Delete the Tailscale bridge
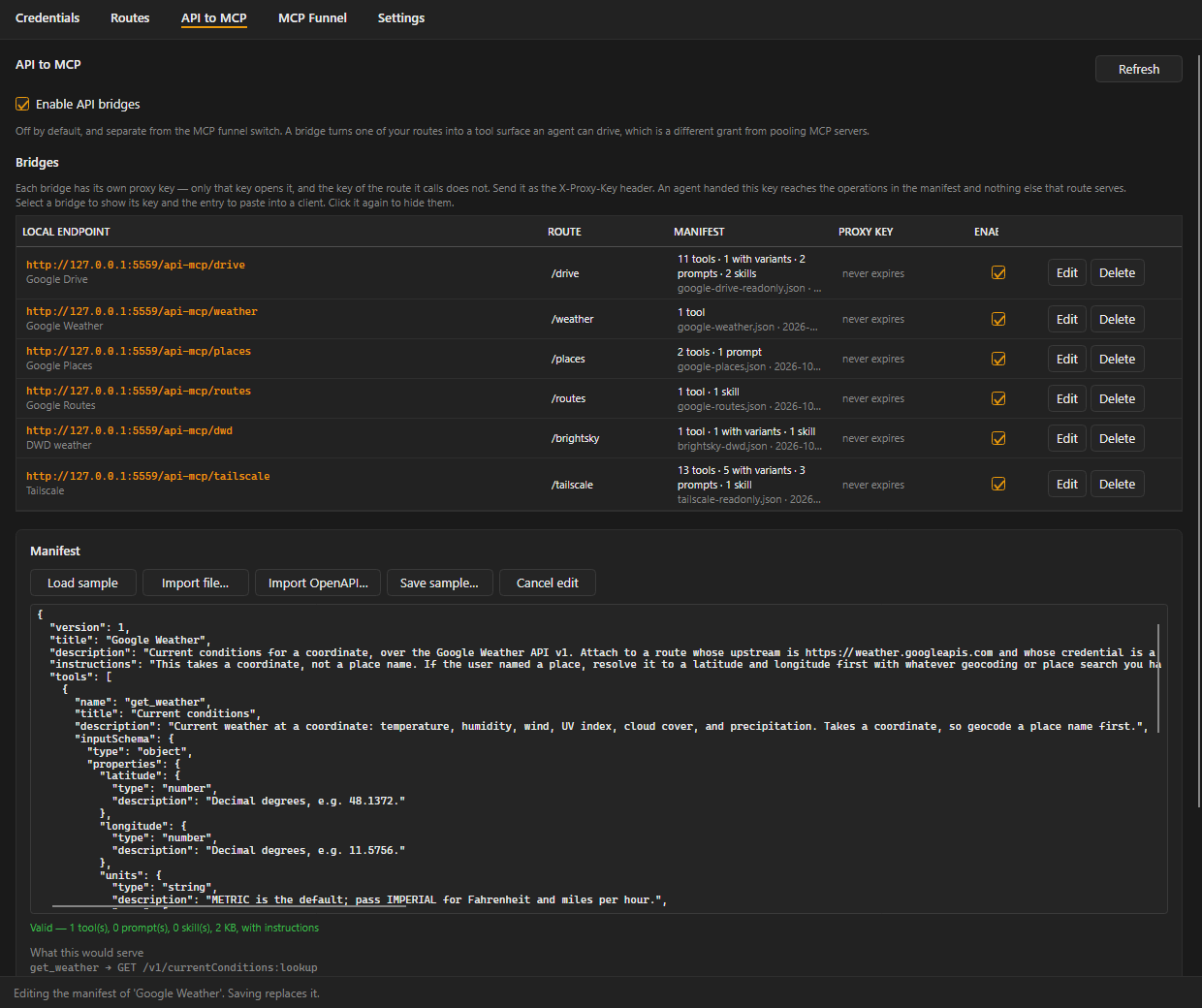This screenshot has width=1202, height=1008. point(1117,484)
